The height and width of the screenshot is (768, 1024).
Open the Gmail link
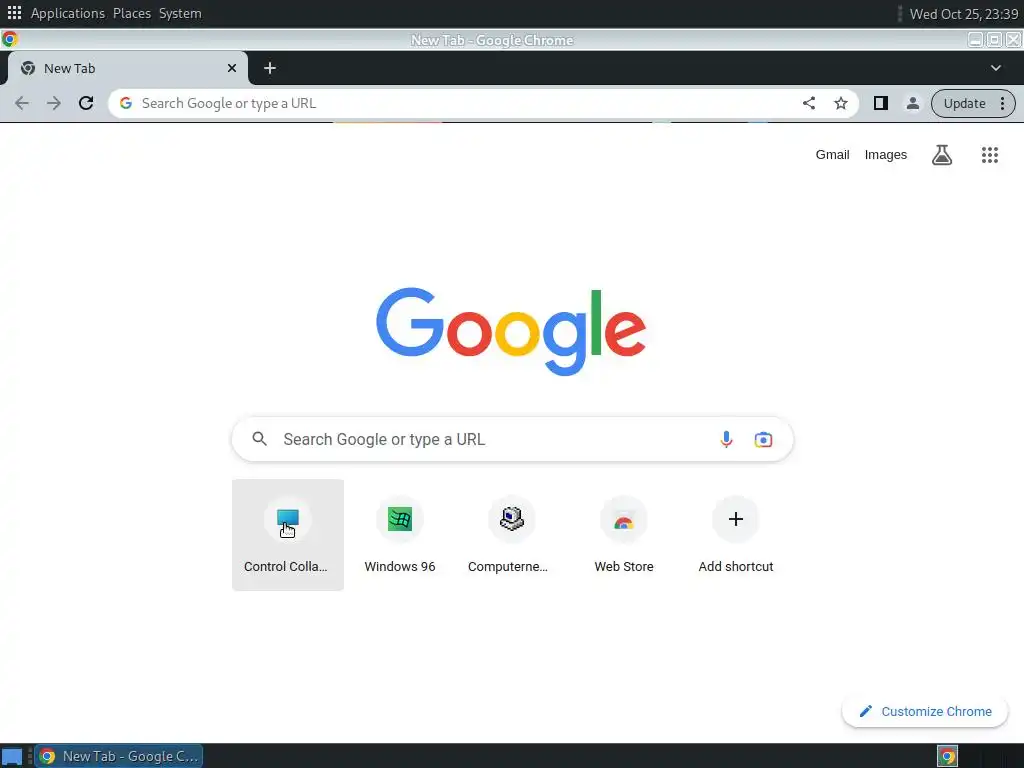(x=832, y=155)
